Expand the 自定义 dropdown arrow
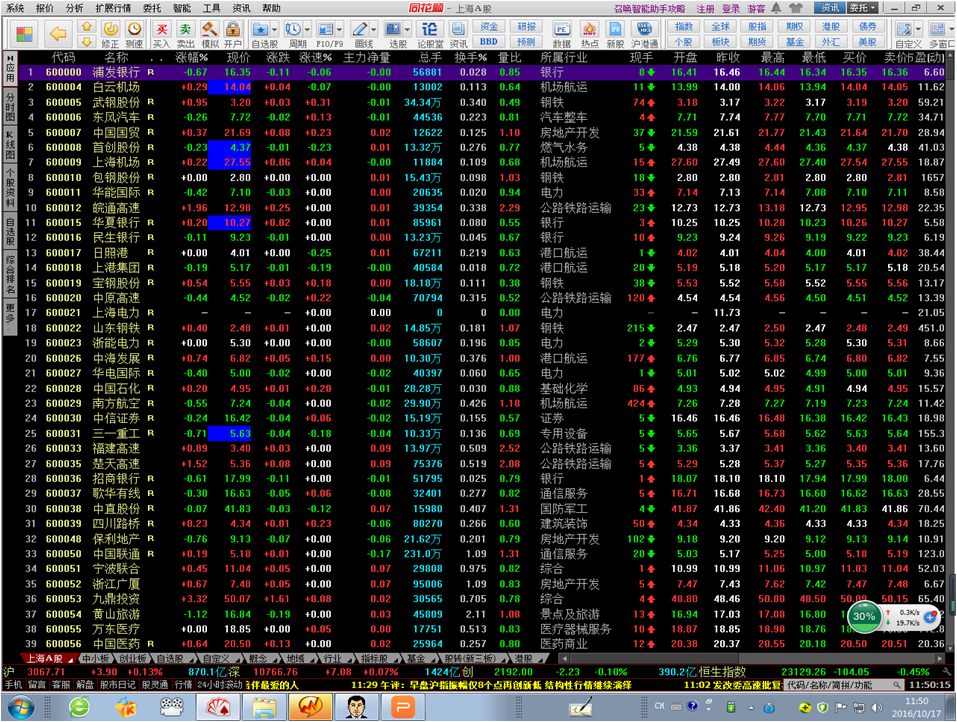The width and height of the screenshot is (957, 722). tap(917, 29)
